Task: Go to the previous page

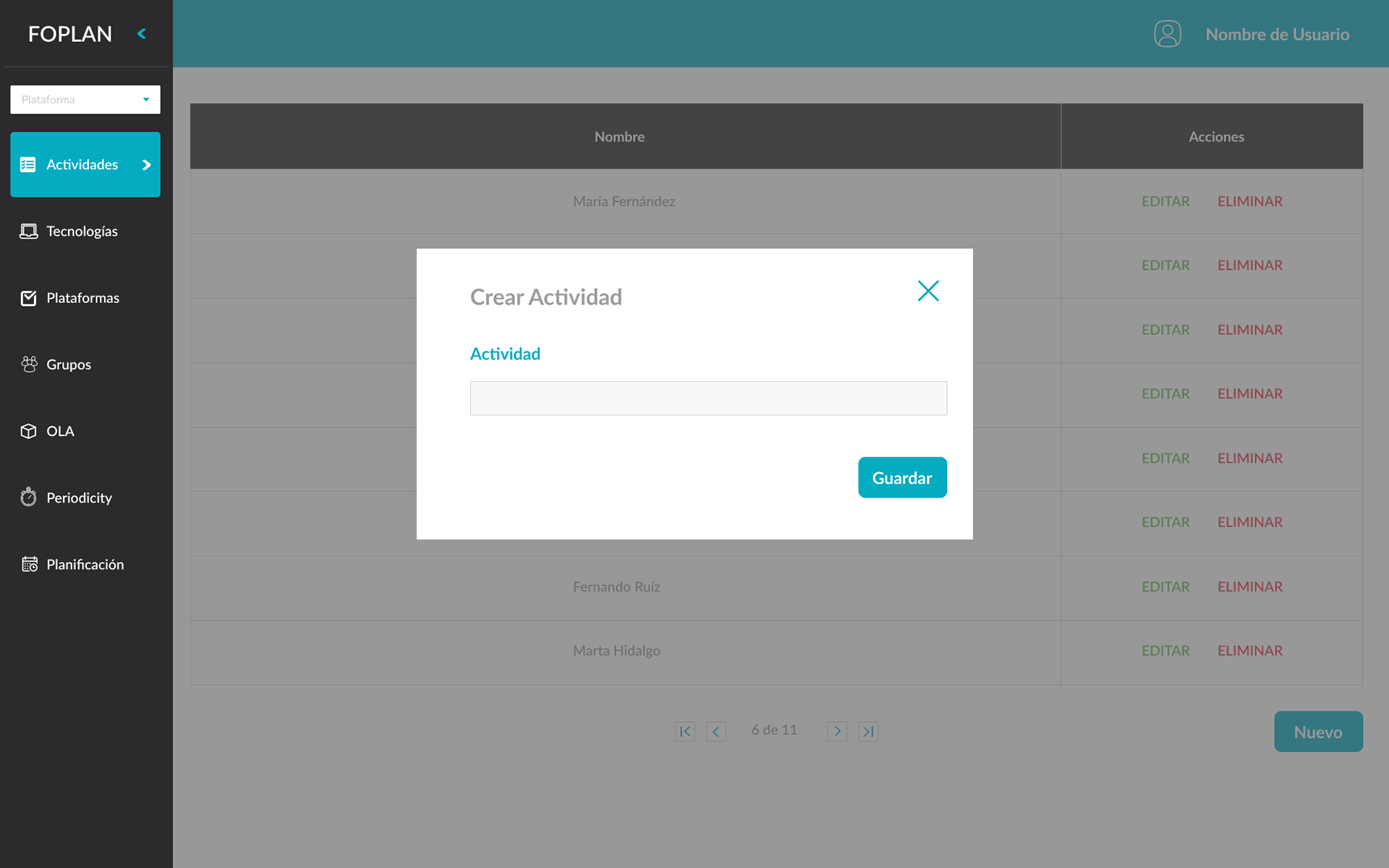Action: click(x=715, y=731)
